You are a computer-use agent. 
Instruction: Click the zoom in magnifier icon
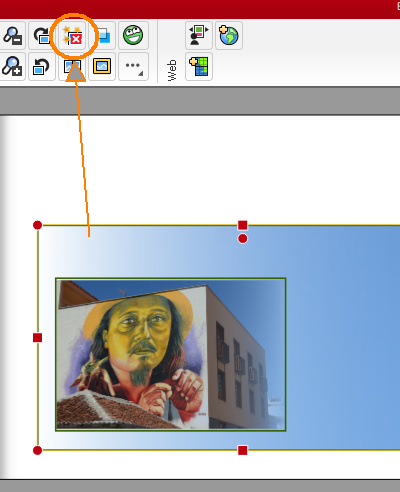(x=12, y=66)
